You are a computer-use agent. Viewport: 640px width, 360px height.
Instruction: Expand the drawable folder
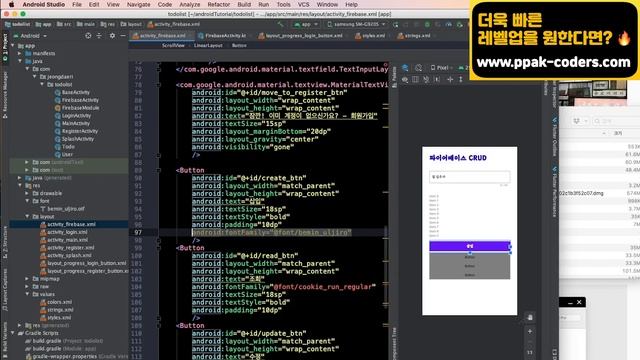27,193
